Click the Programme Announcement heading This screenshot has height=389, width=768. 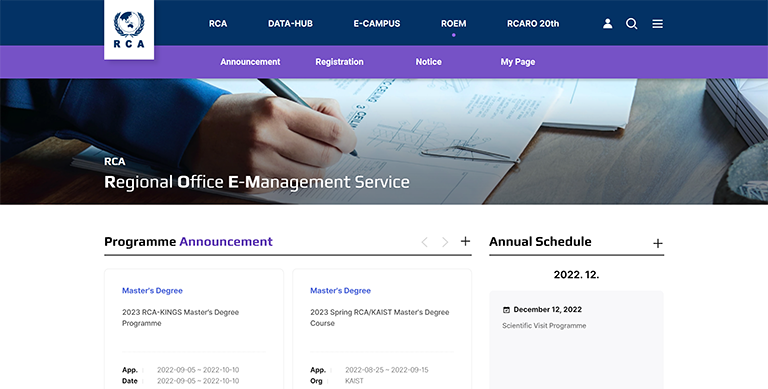[x=189, y=242]
